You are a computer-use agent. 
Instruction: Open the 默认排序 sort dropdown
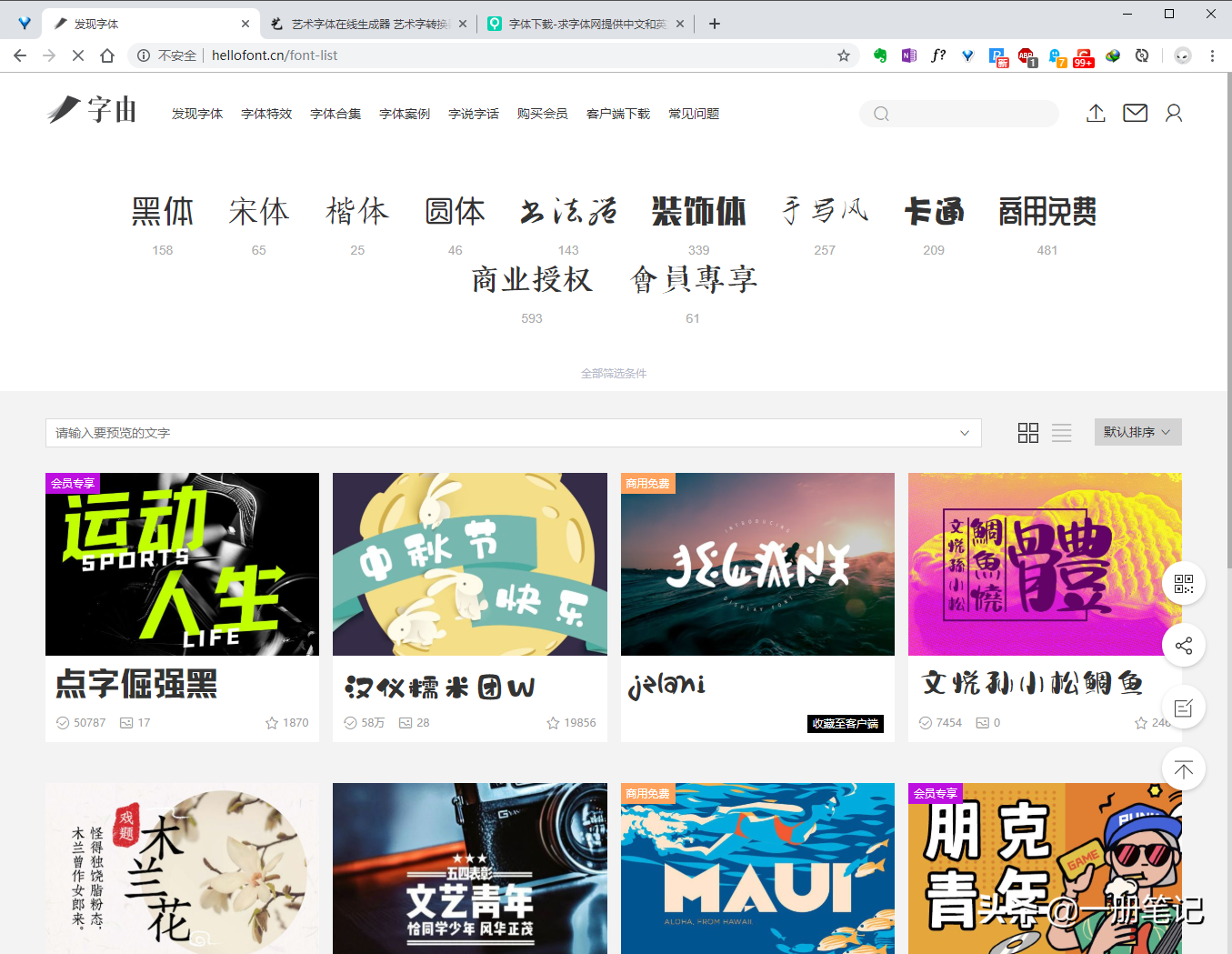[x=1137, y=432]
